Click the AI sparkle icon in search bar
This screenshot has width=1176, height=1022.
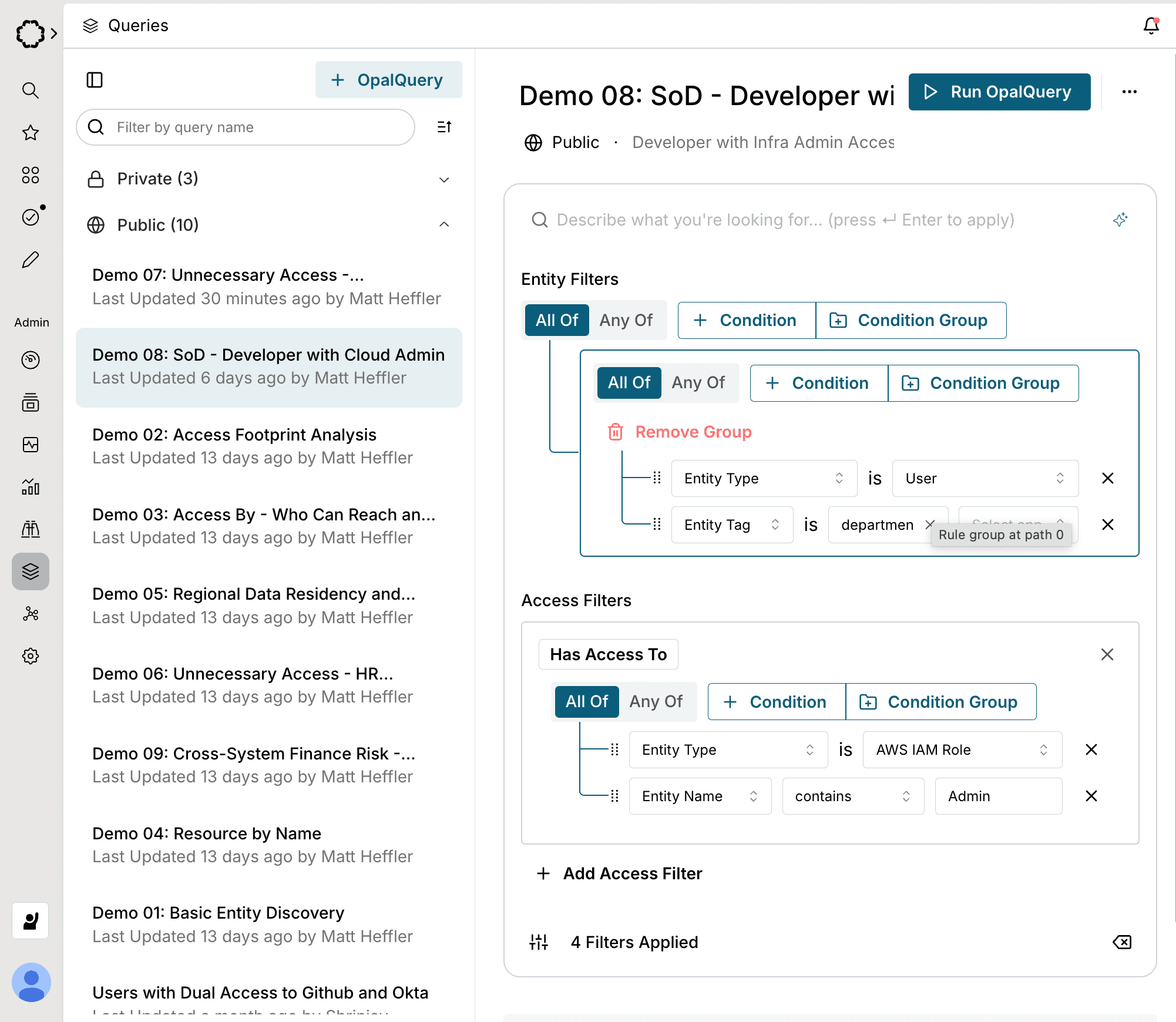click(1120, 220)
